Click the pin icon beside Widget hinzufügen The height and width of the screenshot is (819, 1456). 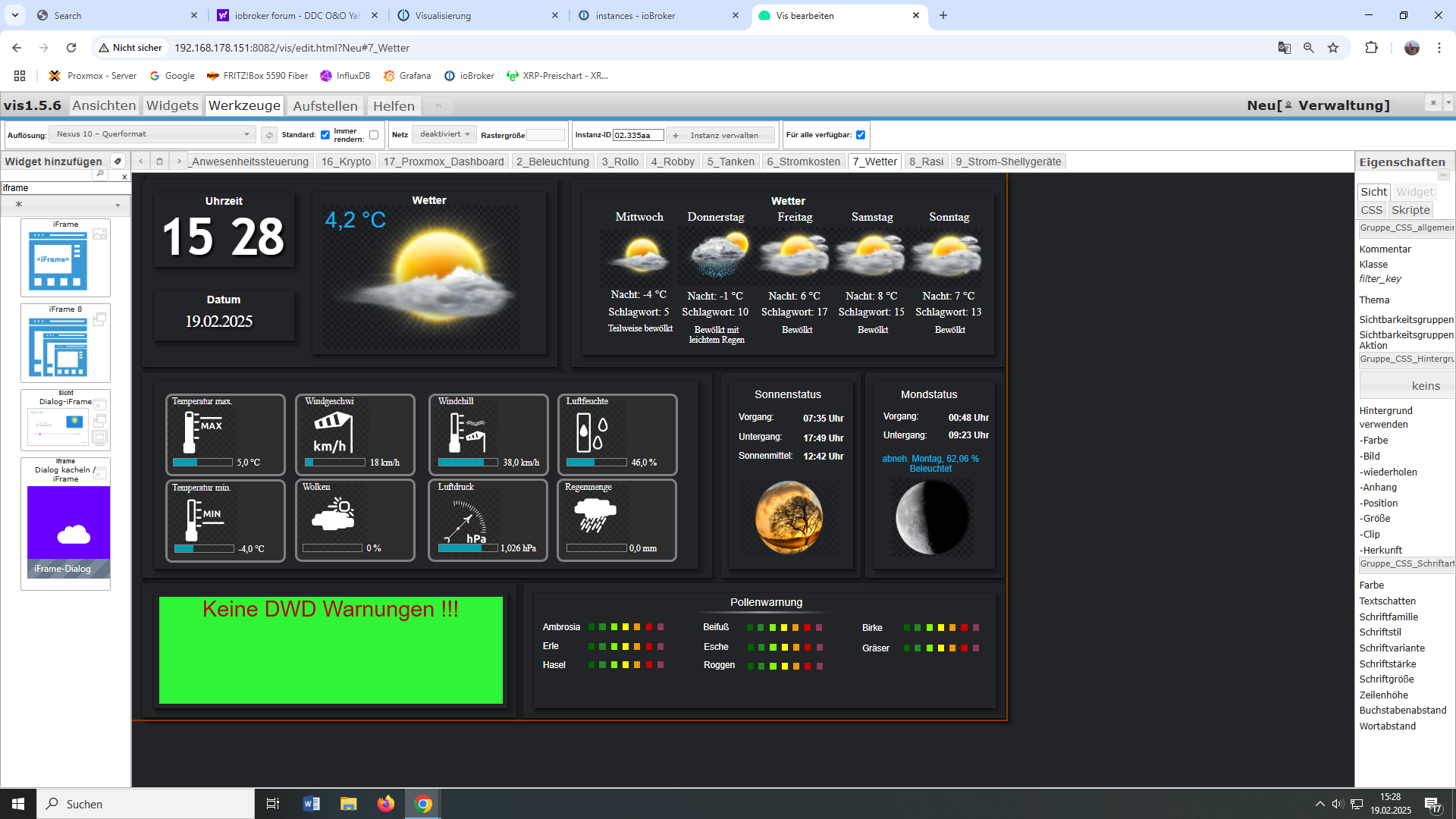pos(118,161)
